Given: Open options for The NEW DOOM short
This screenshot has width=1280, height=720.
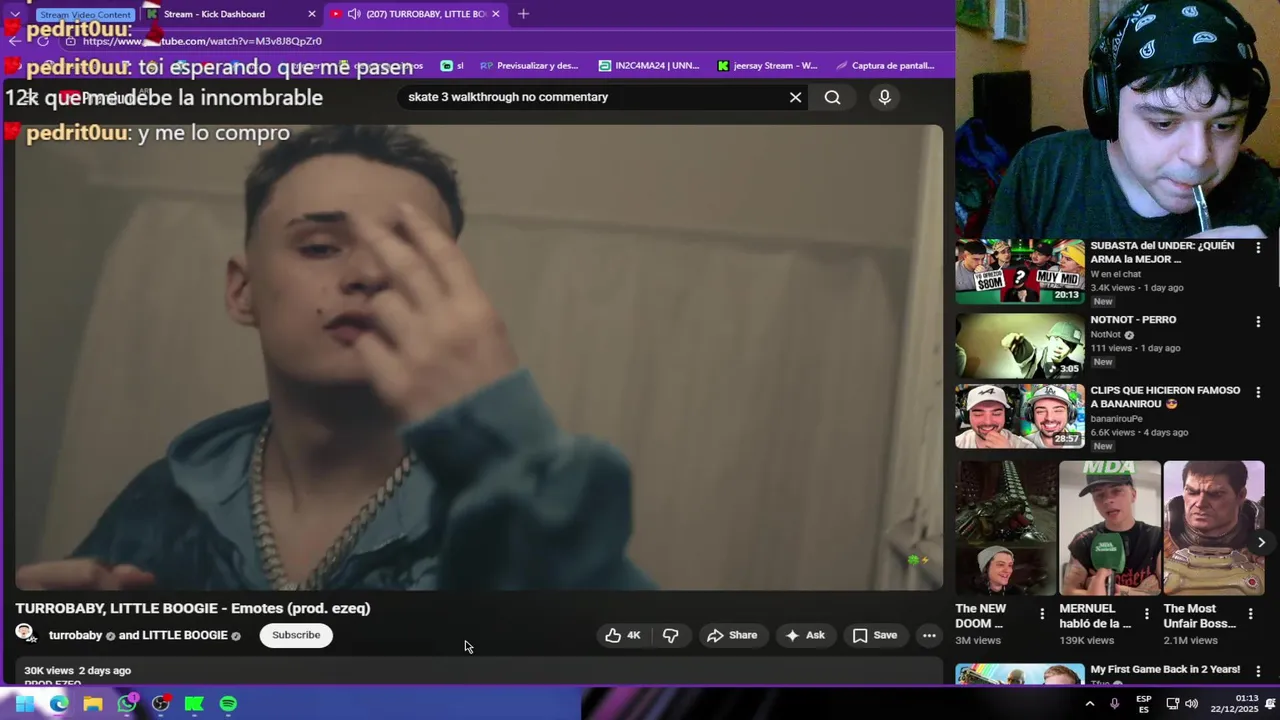Looking at the screenshot, I should click(1042, 614).
